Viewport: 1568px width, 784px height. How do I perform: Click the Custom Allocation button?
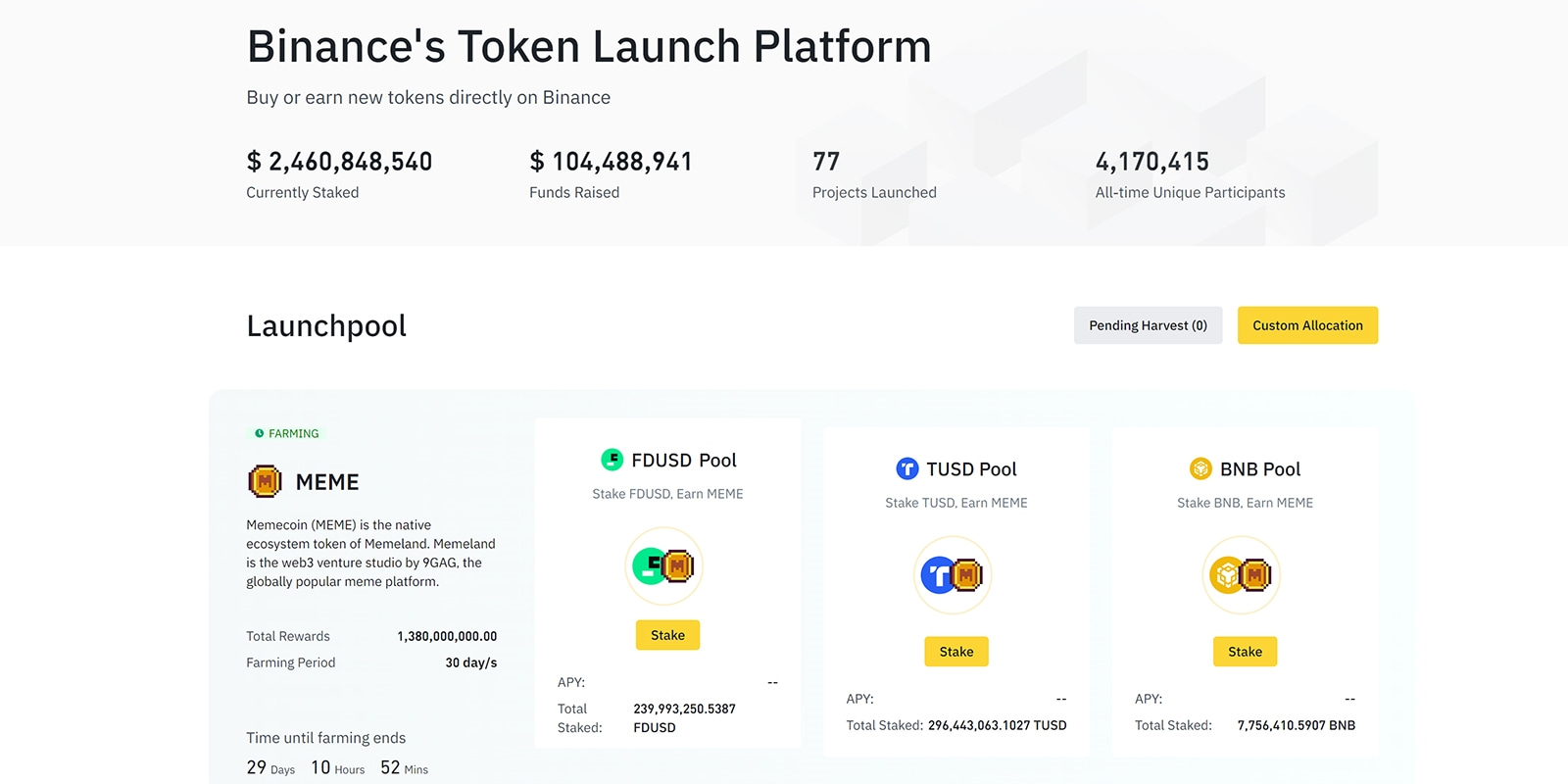pos(1307,325)
